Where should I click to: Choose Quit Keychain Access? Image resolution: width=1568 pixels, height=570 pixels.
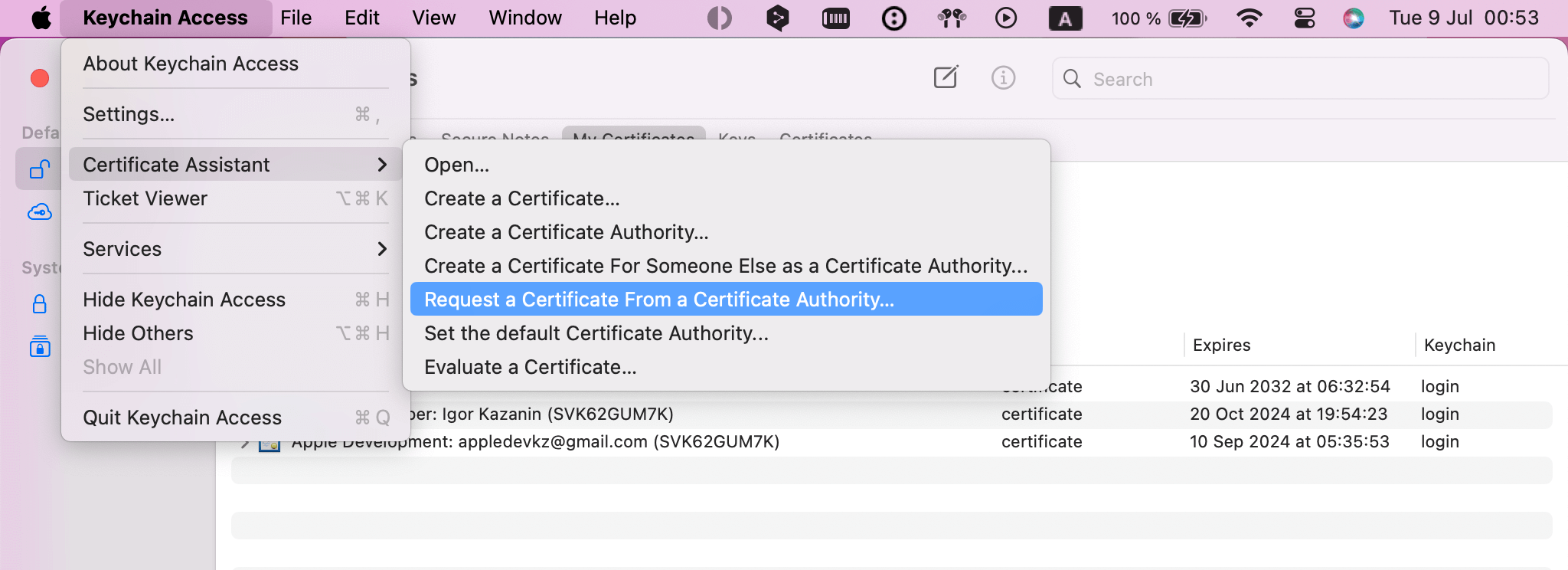click(236, 418)
